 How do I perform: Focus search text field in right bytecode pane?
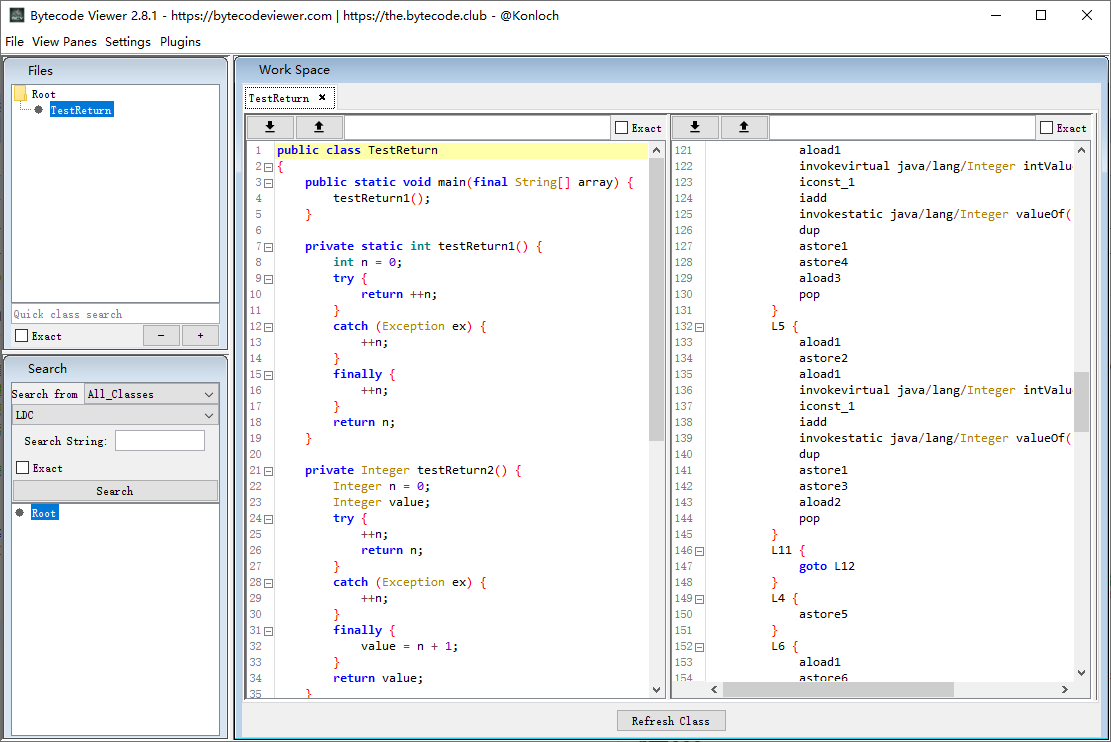click(902, 128)
